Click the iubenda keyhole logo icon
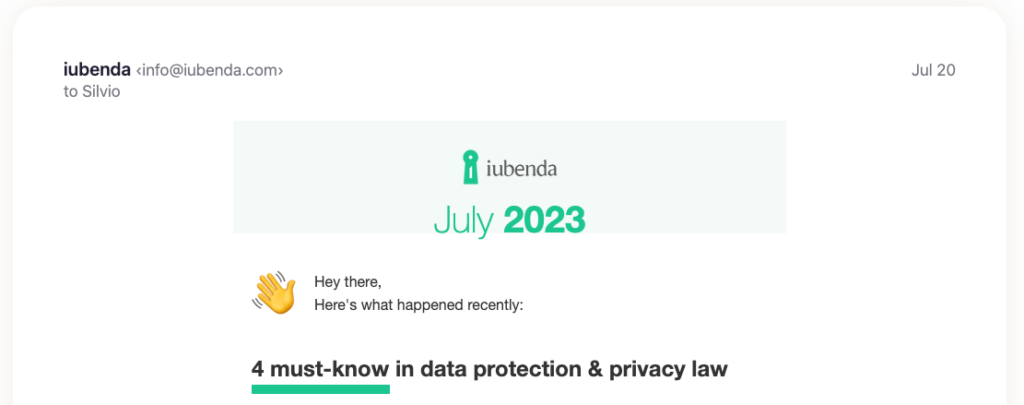Screen dimensions: 1024x405 click(470, 167)
